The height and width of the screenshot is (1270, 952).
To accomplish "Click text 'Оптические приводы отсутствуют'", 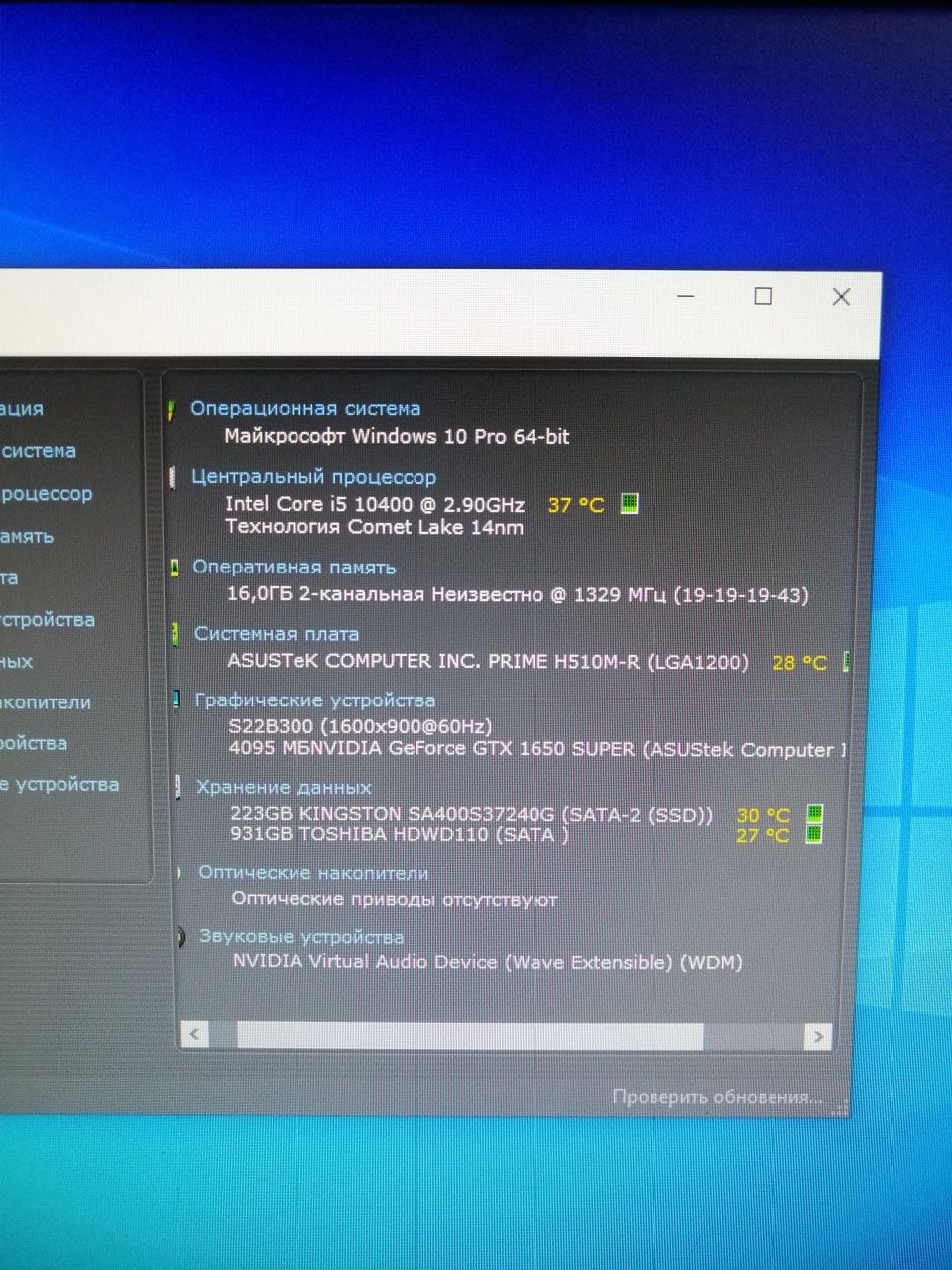I will pos(395,899).
